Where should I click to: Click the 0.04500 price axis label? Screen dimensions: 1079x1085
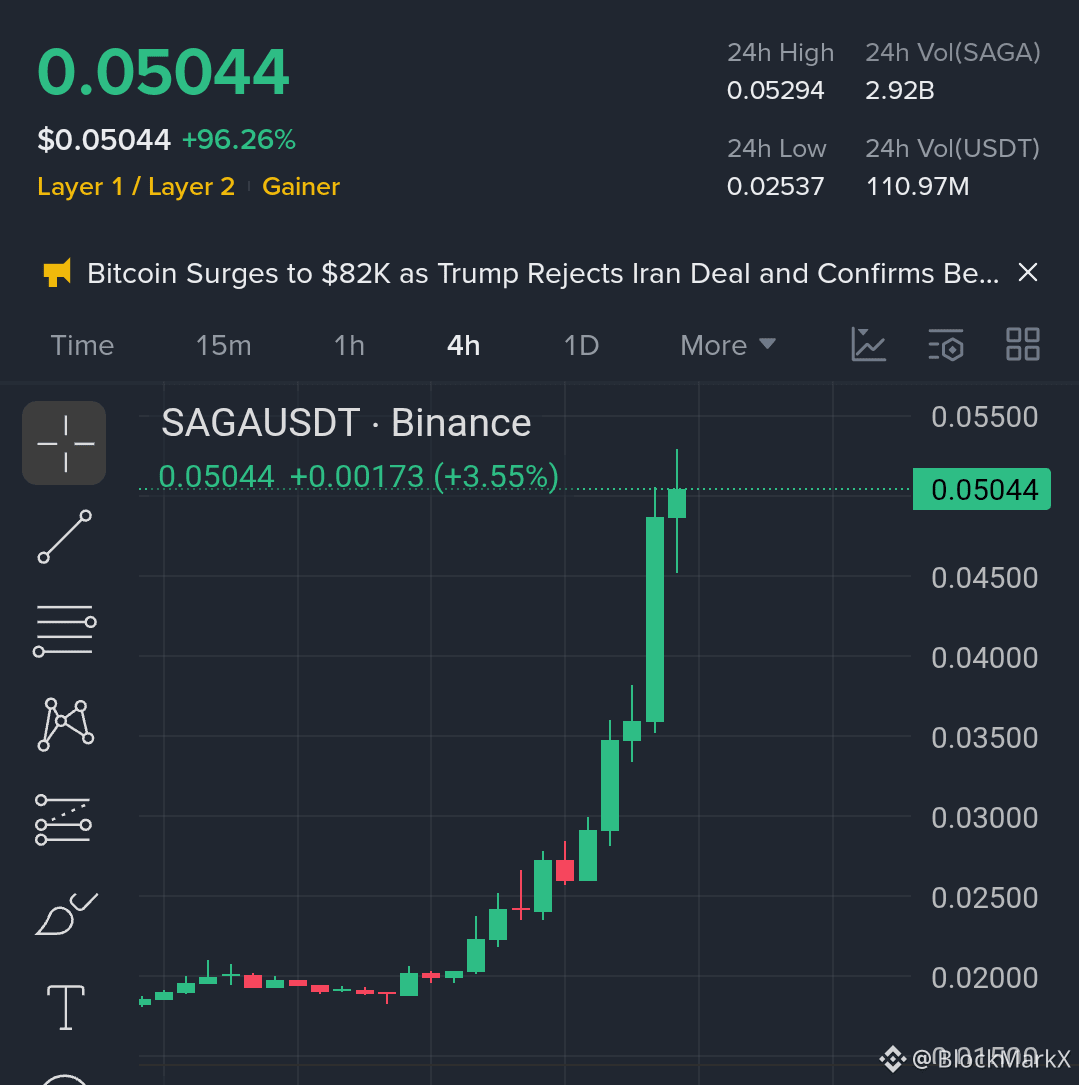984,578
